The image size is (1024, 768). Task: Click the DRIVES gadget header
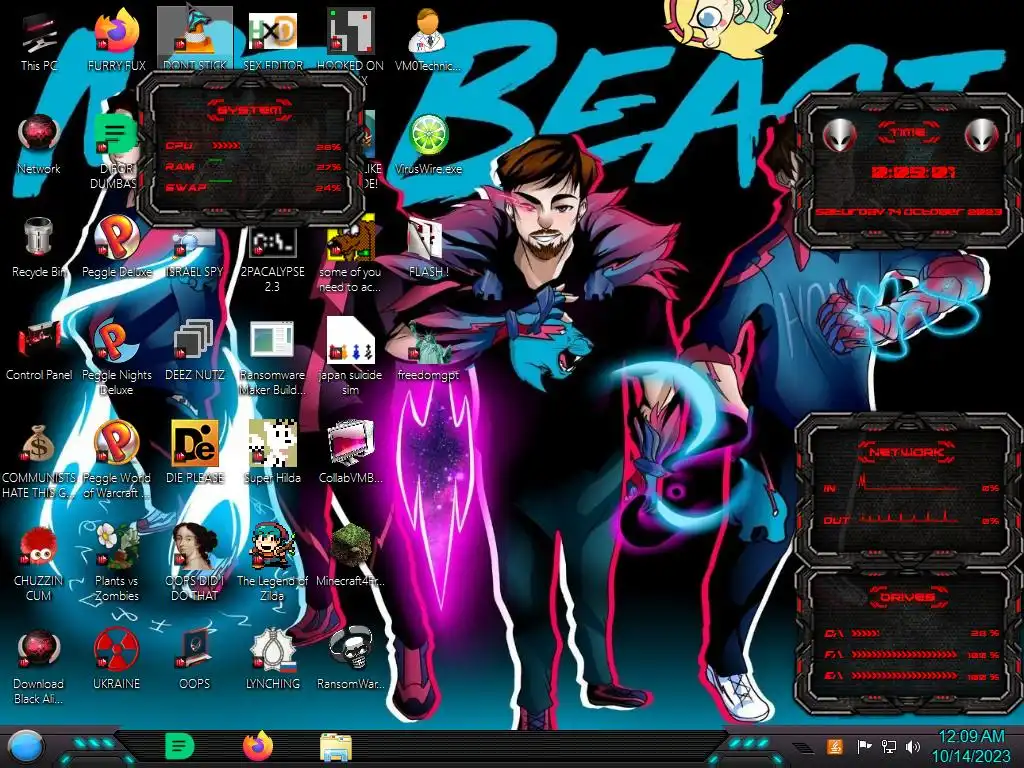pos(908,597)
